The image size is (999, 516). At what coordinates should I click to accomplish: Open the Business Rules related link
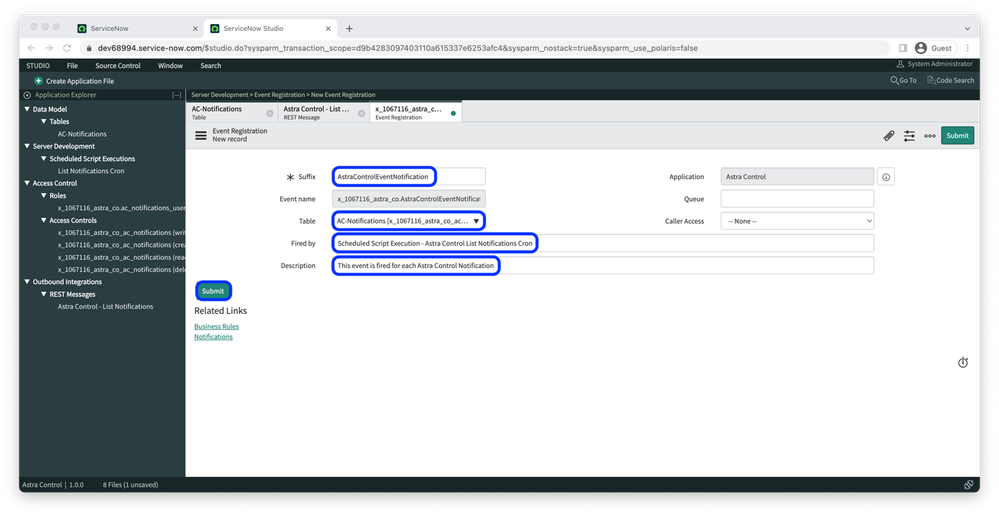tap(217, 326)
